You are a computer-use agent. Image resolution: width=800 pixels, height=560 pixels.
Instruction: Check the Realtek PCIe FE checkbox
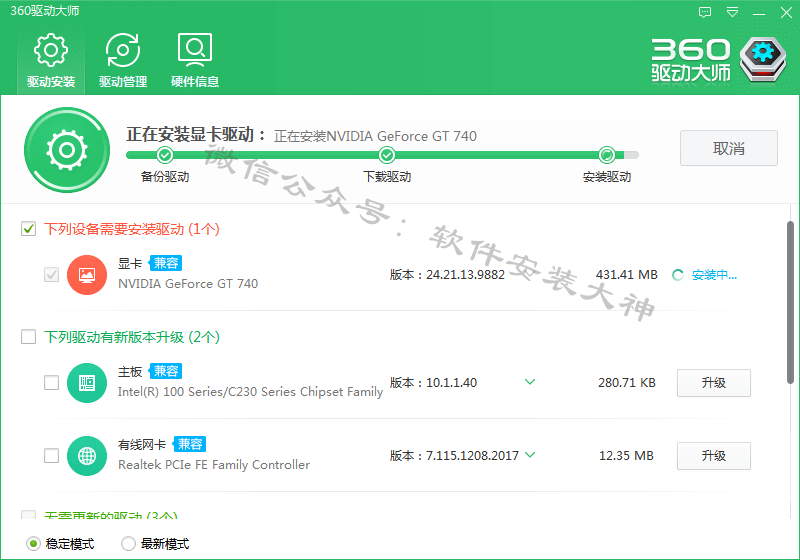(x=52, y=455)
